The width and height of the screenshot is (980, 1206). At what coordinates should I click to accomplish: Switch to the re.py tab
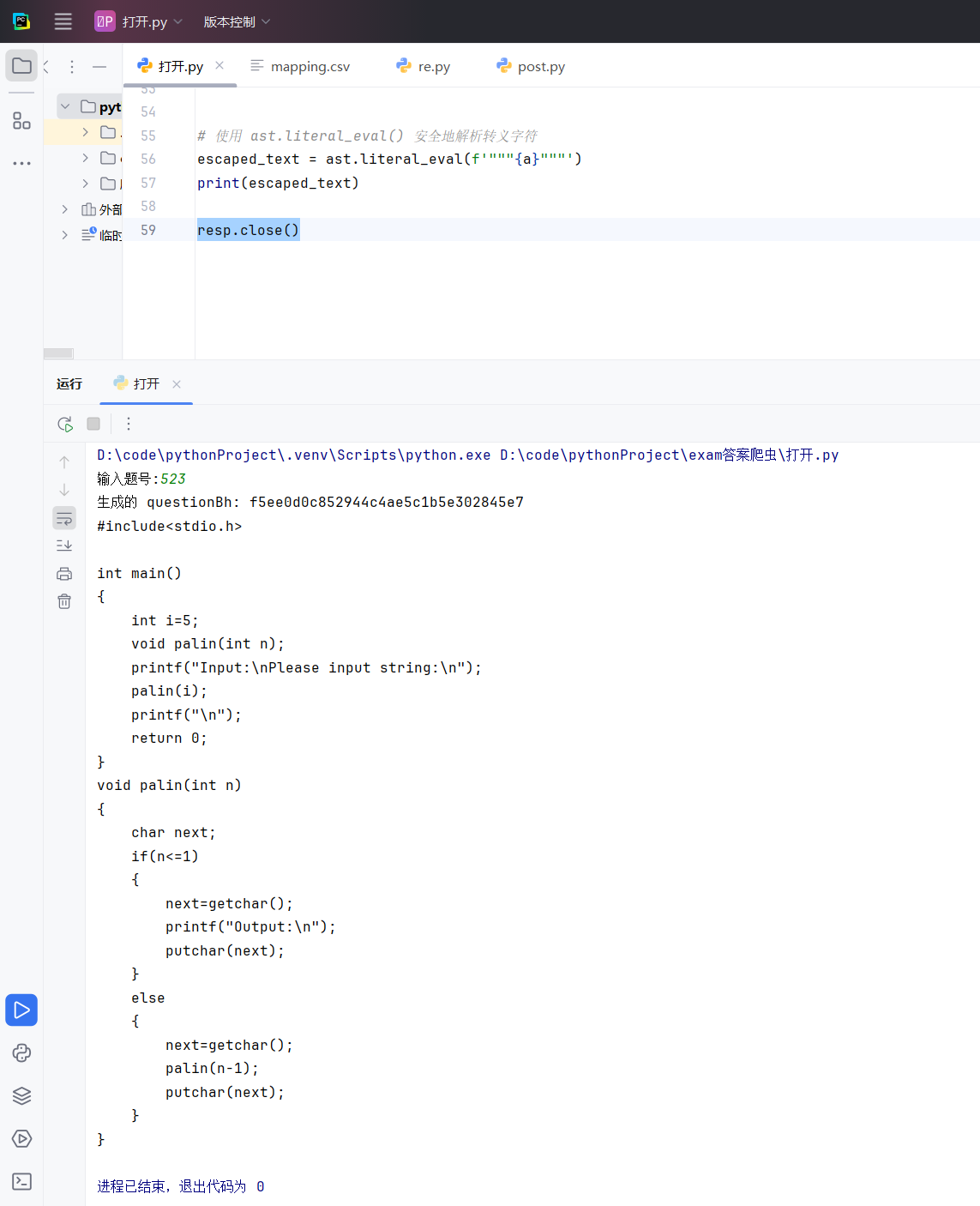tap(424, 66)
